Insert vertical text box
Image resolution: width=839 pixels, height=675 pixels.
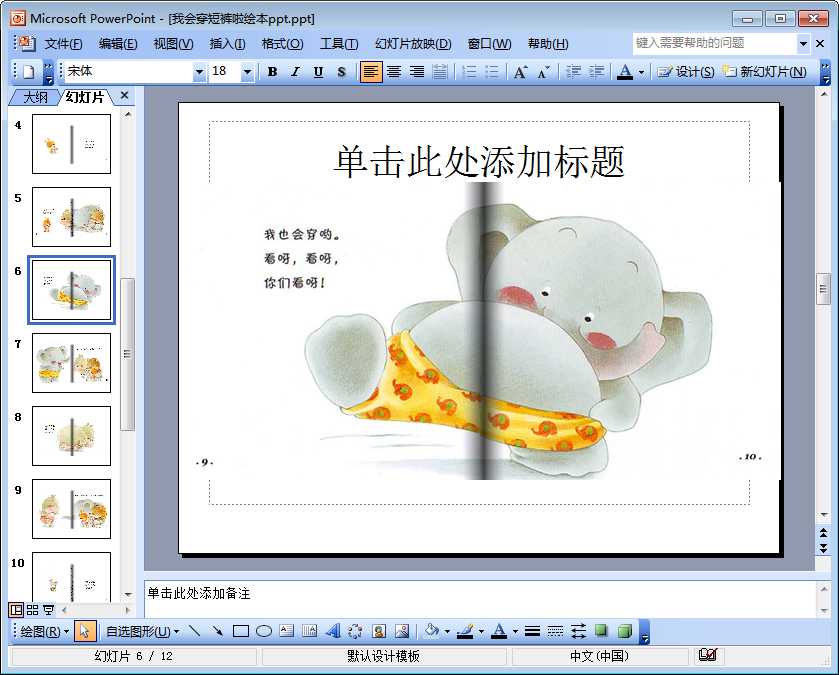tap(309, 631)
